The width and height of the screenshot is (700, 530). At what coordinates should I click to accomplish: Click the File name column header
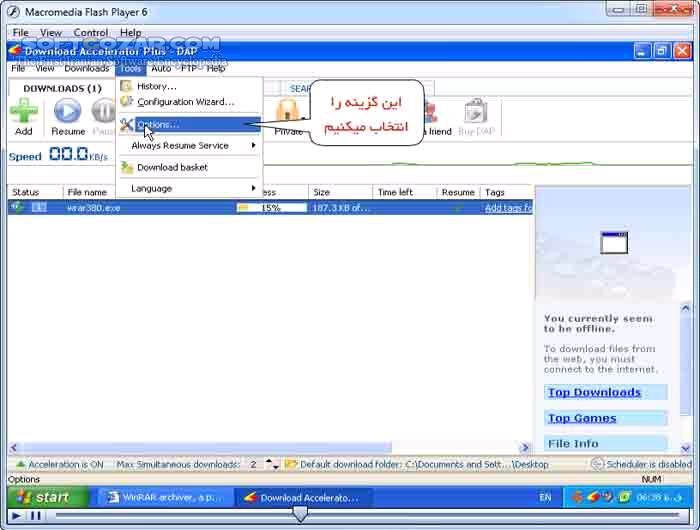pos(89,192)
